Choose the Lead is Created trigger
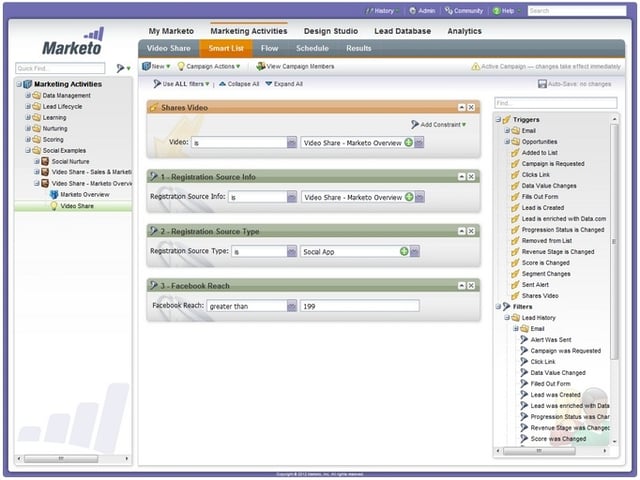 coord(542,208)
